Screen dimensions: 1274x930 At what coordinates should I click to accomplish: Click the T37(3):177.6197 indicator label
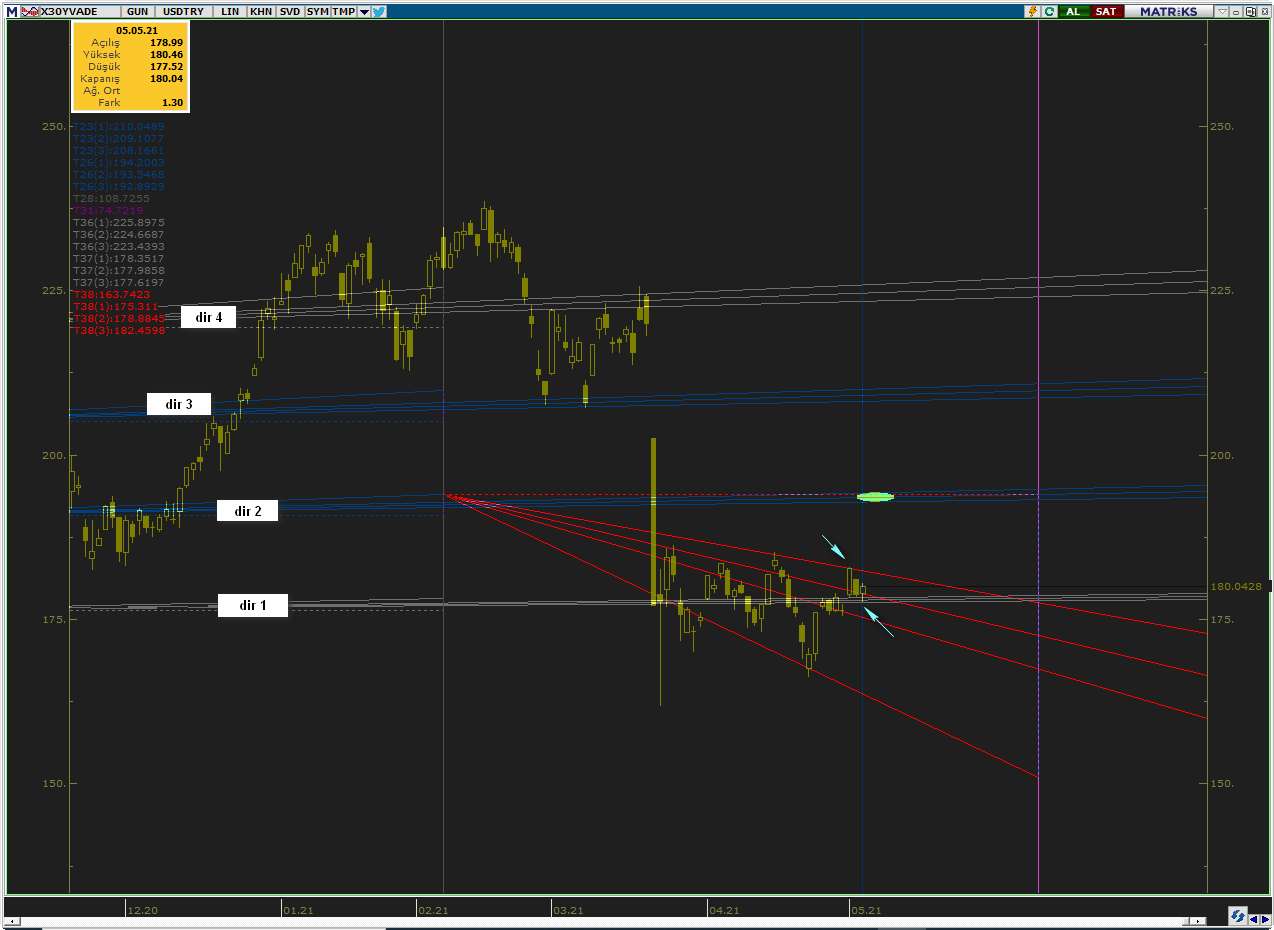point(119,282)
